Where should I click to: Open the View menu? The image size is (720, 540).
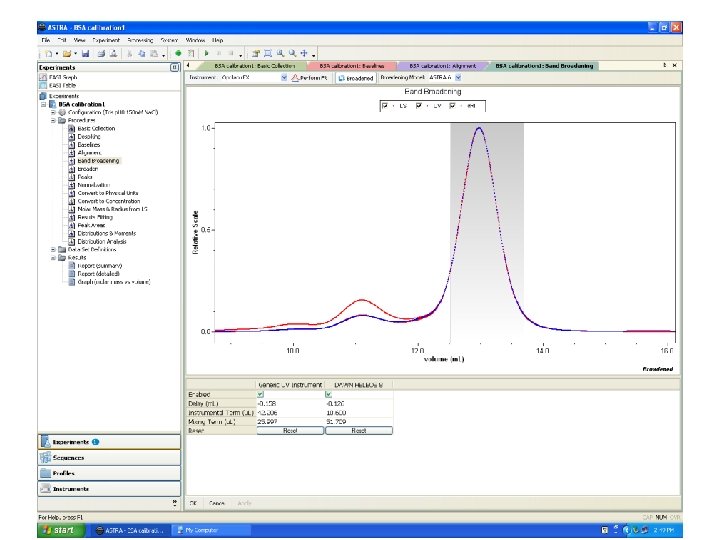point(79,40)
